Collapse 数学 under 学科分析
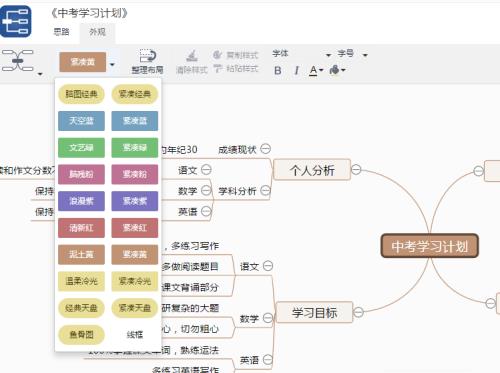 tap(206, 190)
